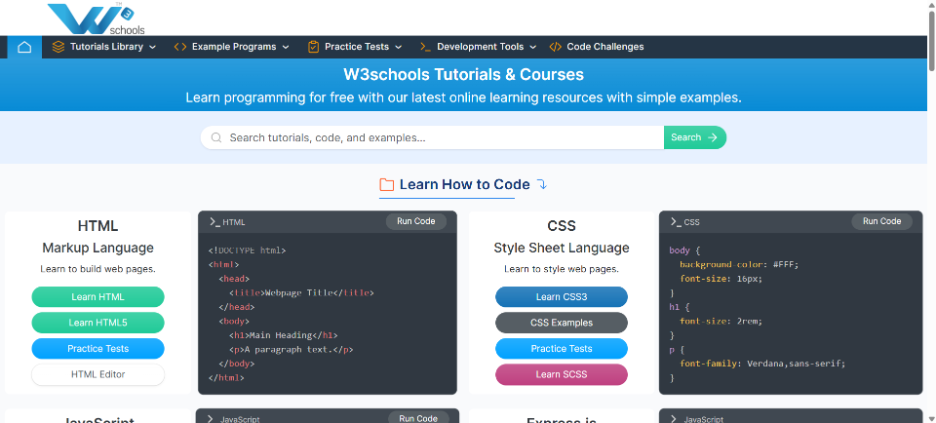Open the Tutorials Library menu
936x423 pixels.
[x=104, y=47]
